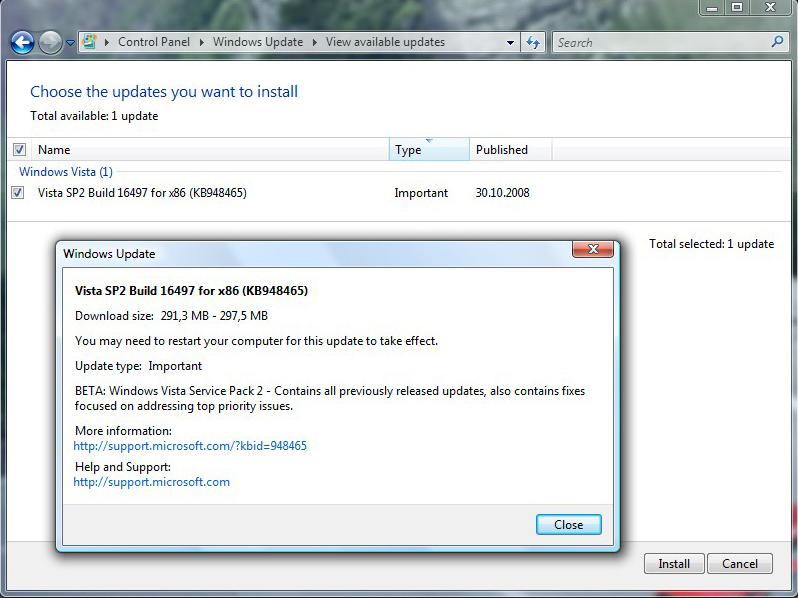Open the support.microsoft.com/?kbid=948465 link
This screenshot has width=798, height=598.
pyautogui.click(x=190, y=446)
